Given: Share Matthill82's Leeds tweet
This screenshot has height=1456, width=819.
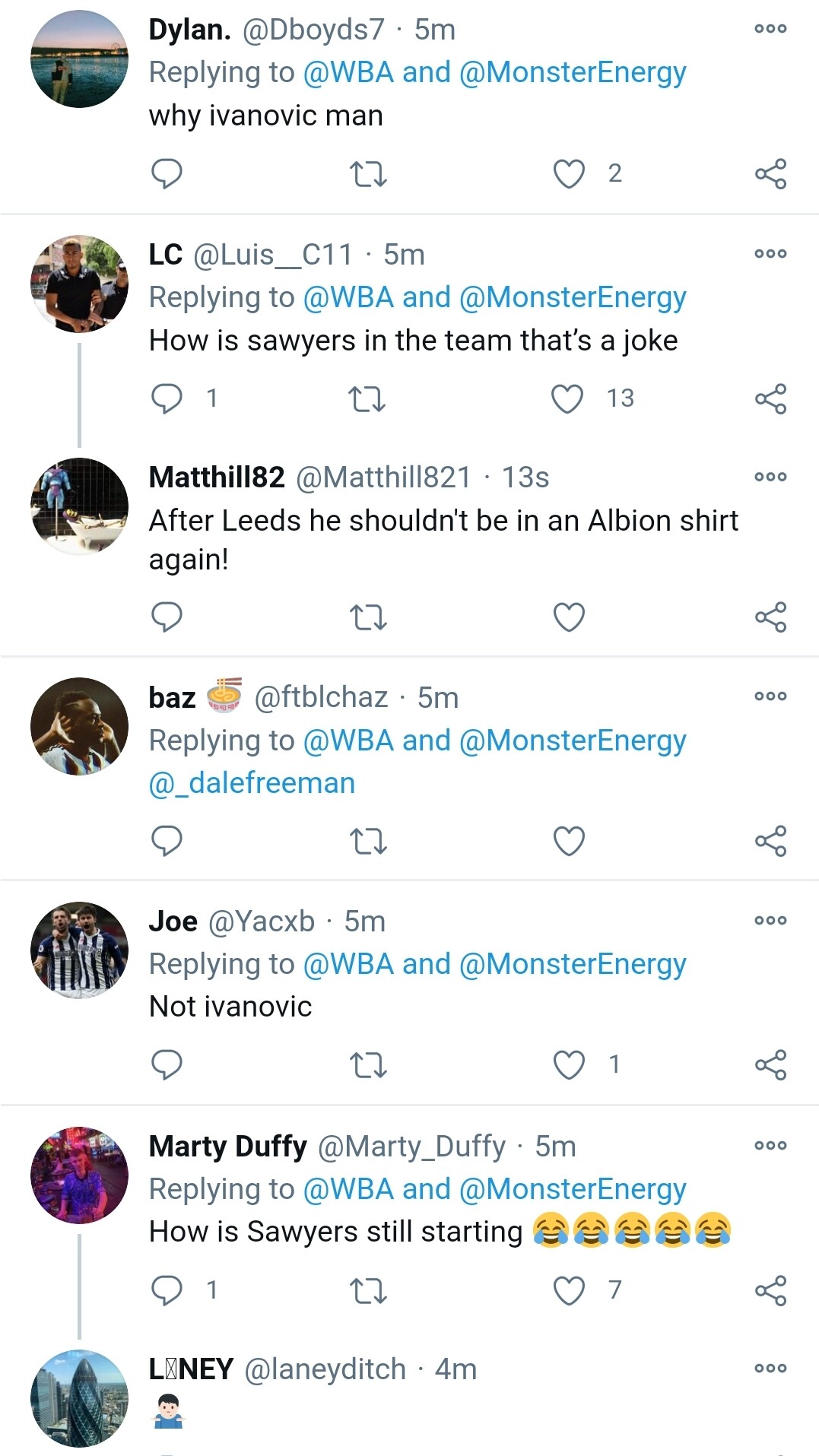Looking at the screenshot, I should [x=770, y=617].
